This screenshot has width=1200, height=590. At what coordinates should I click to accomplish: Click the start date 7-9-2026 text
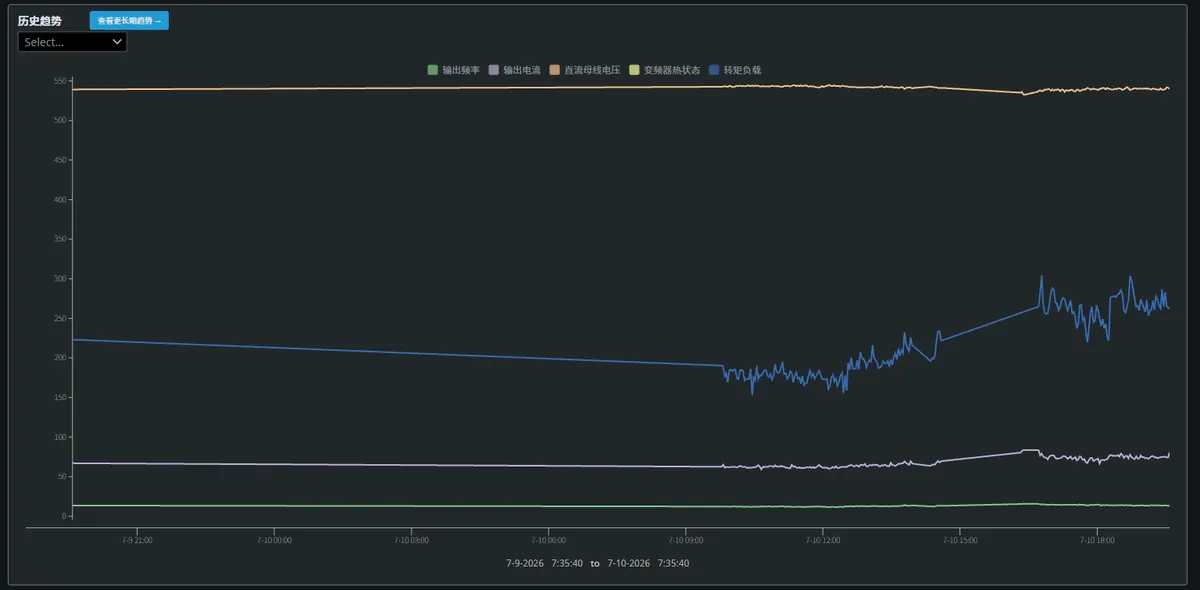[x=525, y=563]
